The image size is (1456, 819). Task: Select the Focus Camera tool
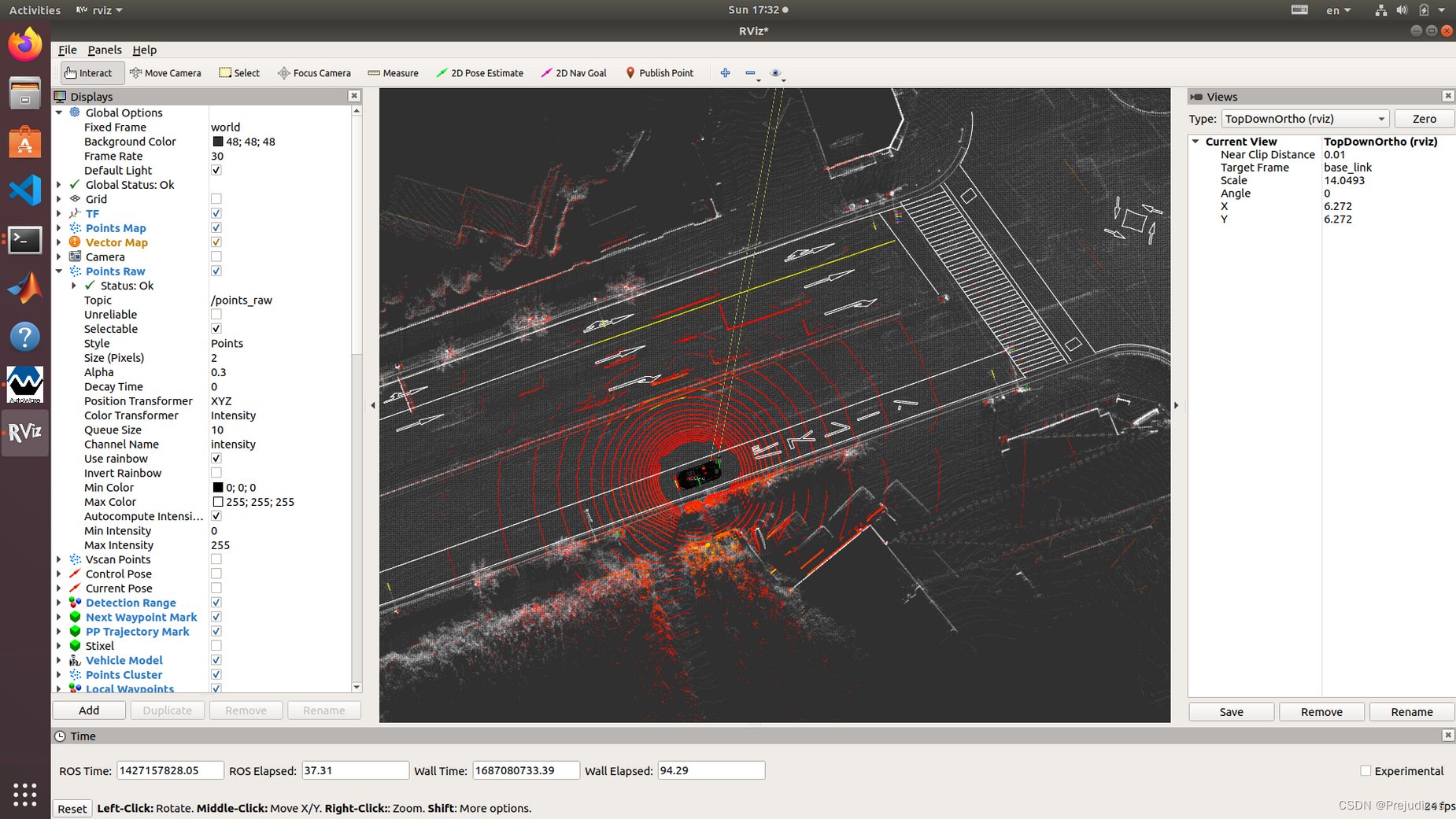314,72
